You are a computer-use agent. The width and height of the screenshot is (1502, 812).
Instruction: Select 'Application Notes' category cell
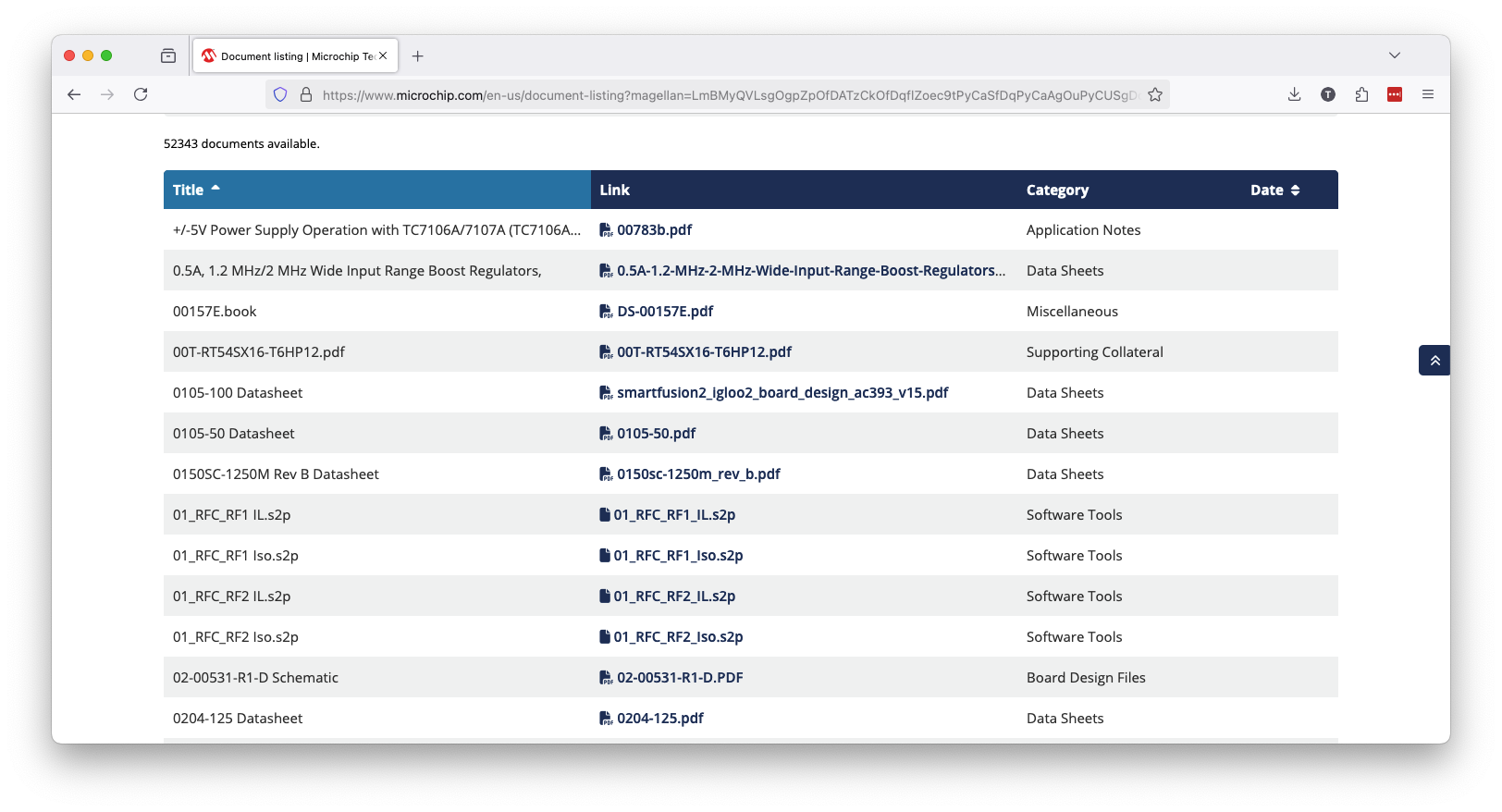pos(1083,229)
